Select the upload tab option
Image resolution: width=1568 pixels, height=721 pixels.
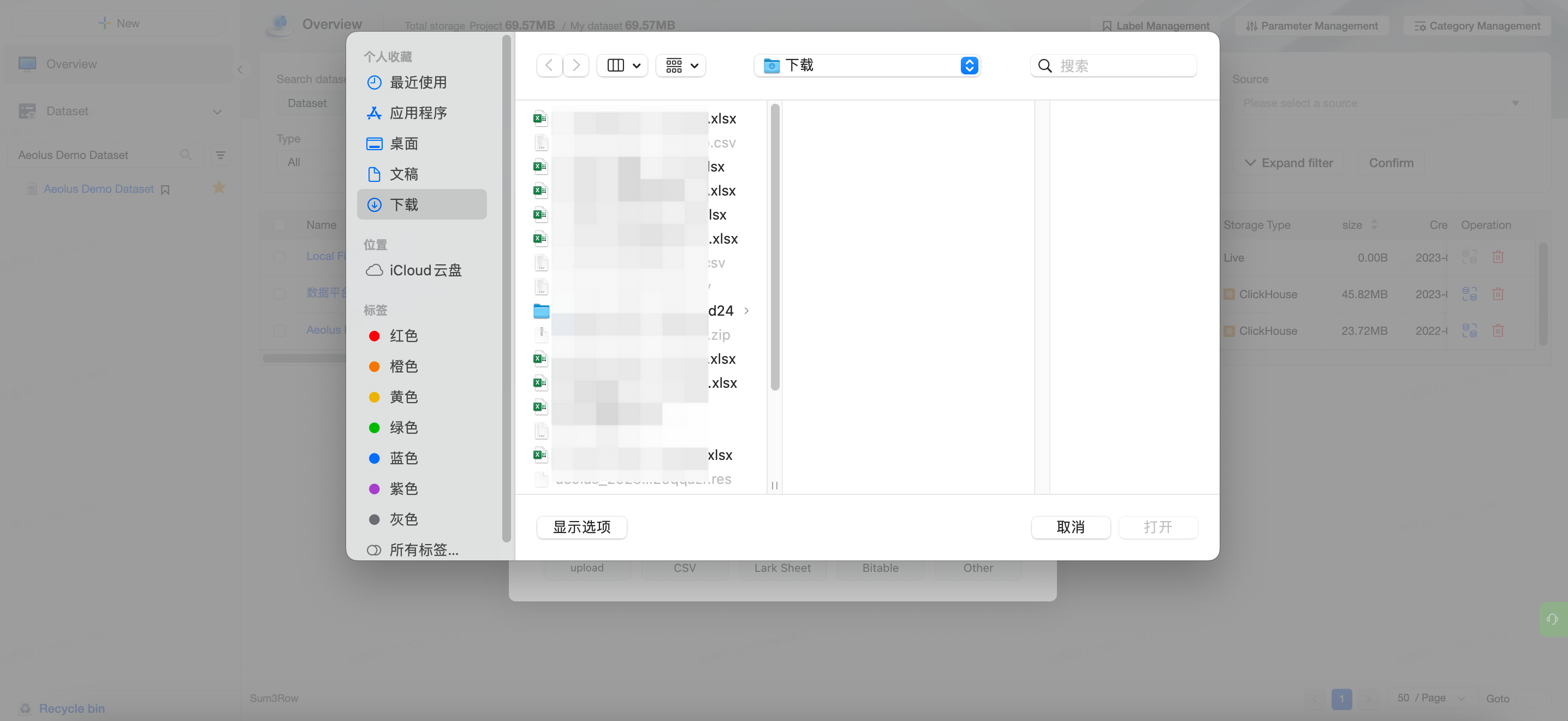pyautogui.click(x=587, y=568)
